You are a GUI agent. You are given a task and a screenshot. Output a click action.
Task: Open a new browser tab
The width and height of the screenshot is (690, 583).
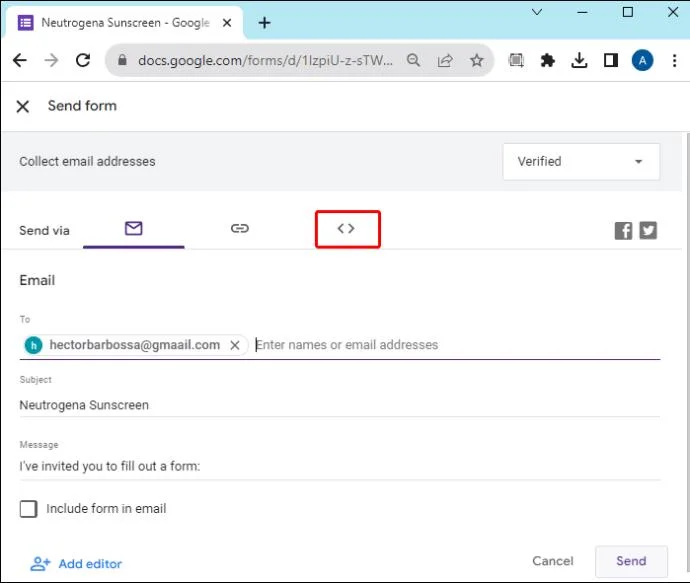[264, 22]
